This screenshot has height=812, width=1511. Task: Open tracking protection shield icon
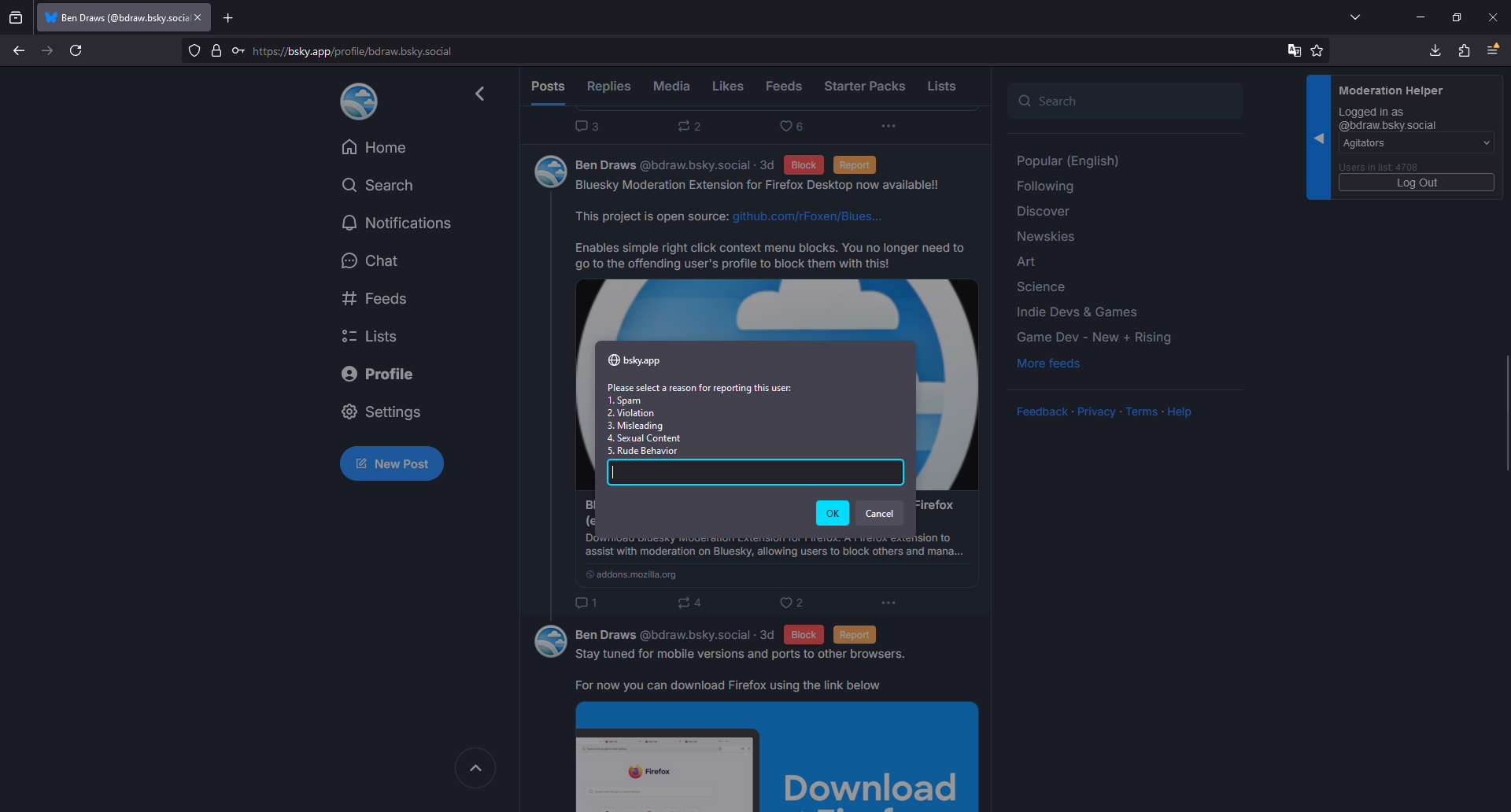point(194,51)
